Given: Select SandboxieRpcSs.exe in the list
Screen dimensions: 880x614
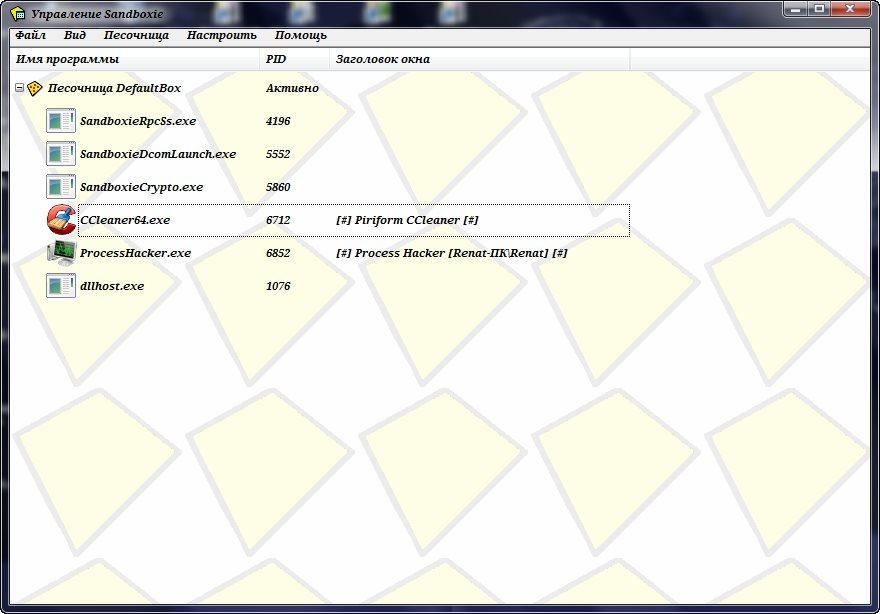Looking at the screenshot, I should [x=138, y=121].
